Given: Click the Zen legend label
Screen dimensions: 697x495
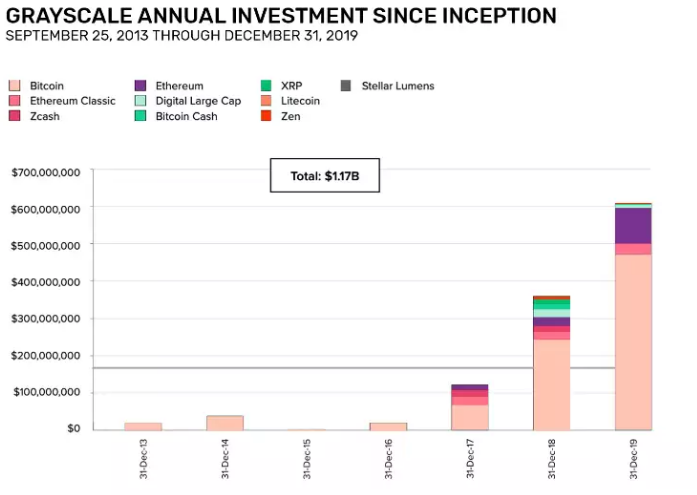Looking at the screenshot, I should (x=291, y=116).
